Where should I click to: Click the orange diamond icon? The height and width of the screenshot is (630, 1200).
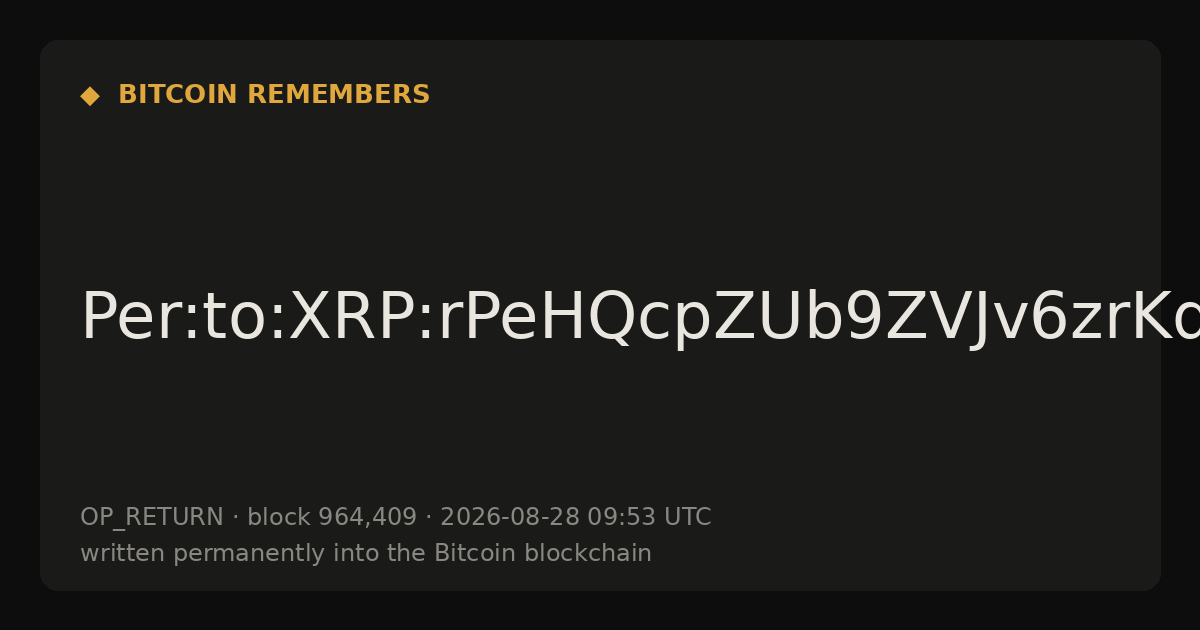click(x=90, y=96)
